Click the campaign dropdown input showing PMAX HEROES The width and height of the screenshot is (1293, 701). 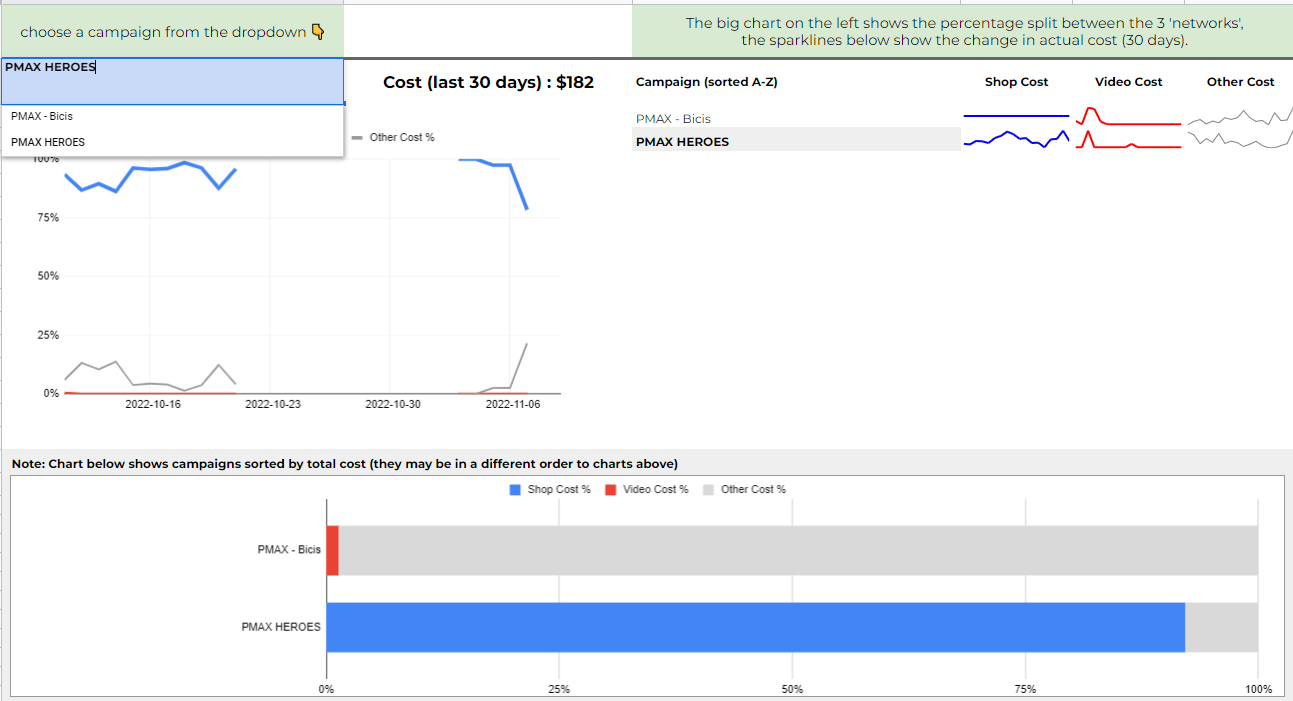click(x=172, y=81)
